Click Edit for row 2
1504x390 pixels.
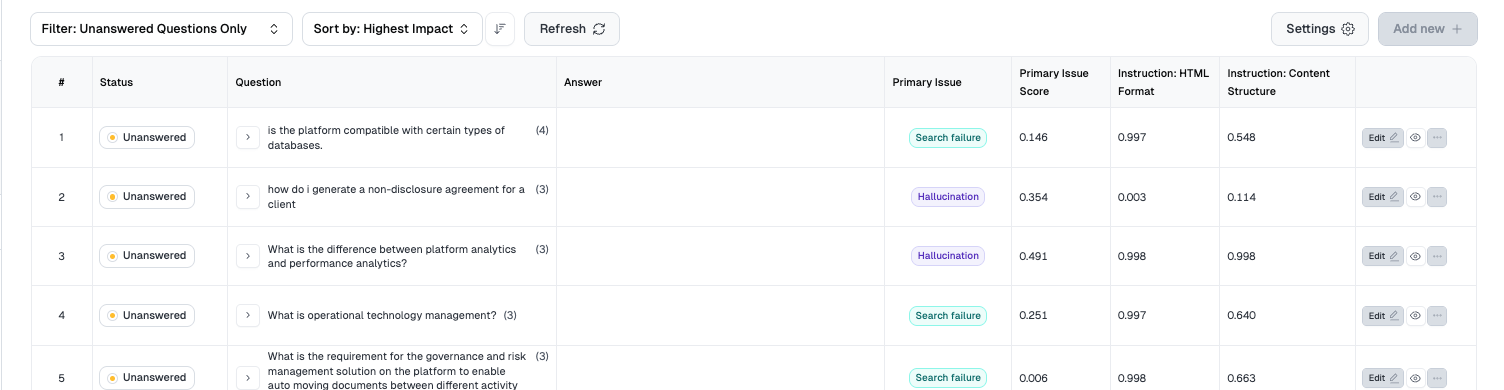point(1383,197)
